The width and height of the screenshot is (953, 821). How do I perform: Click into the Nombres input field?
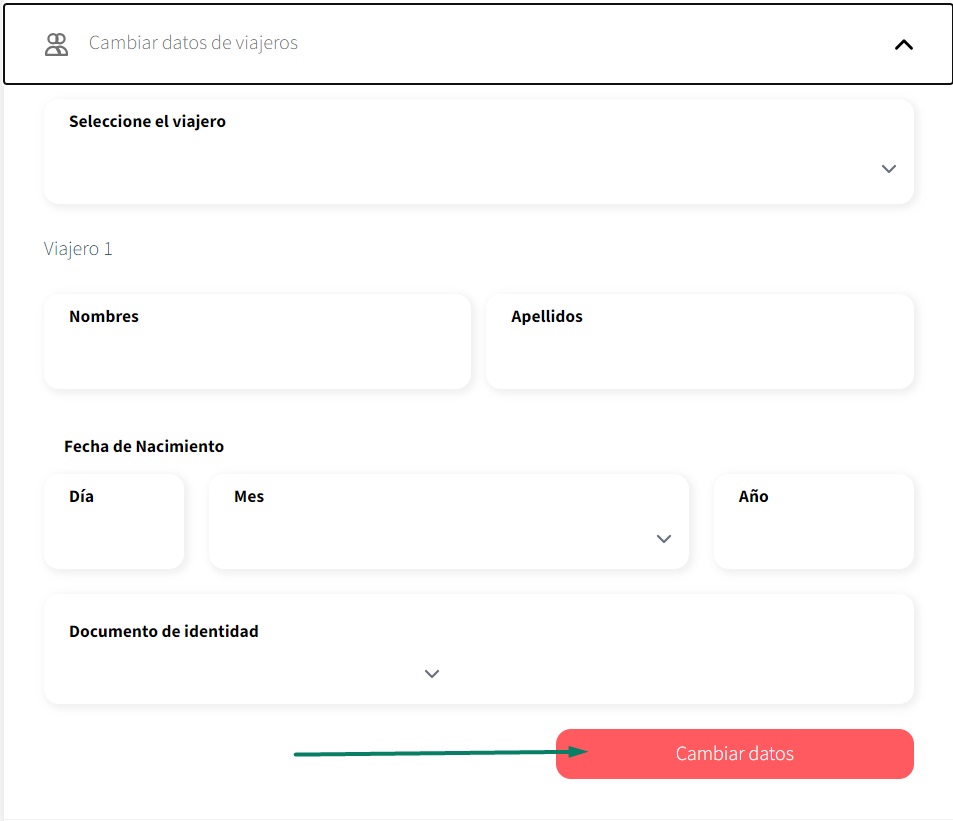257,342
